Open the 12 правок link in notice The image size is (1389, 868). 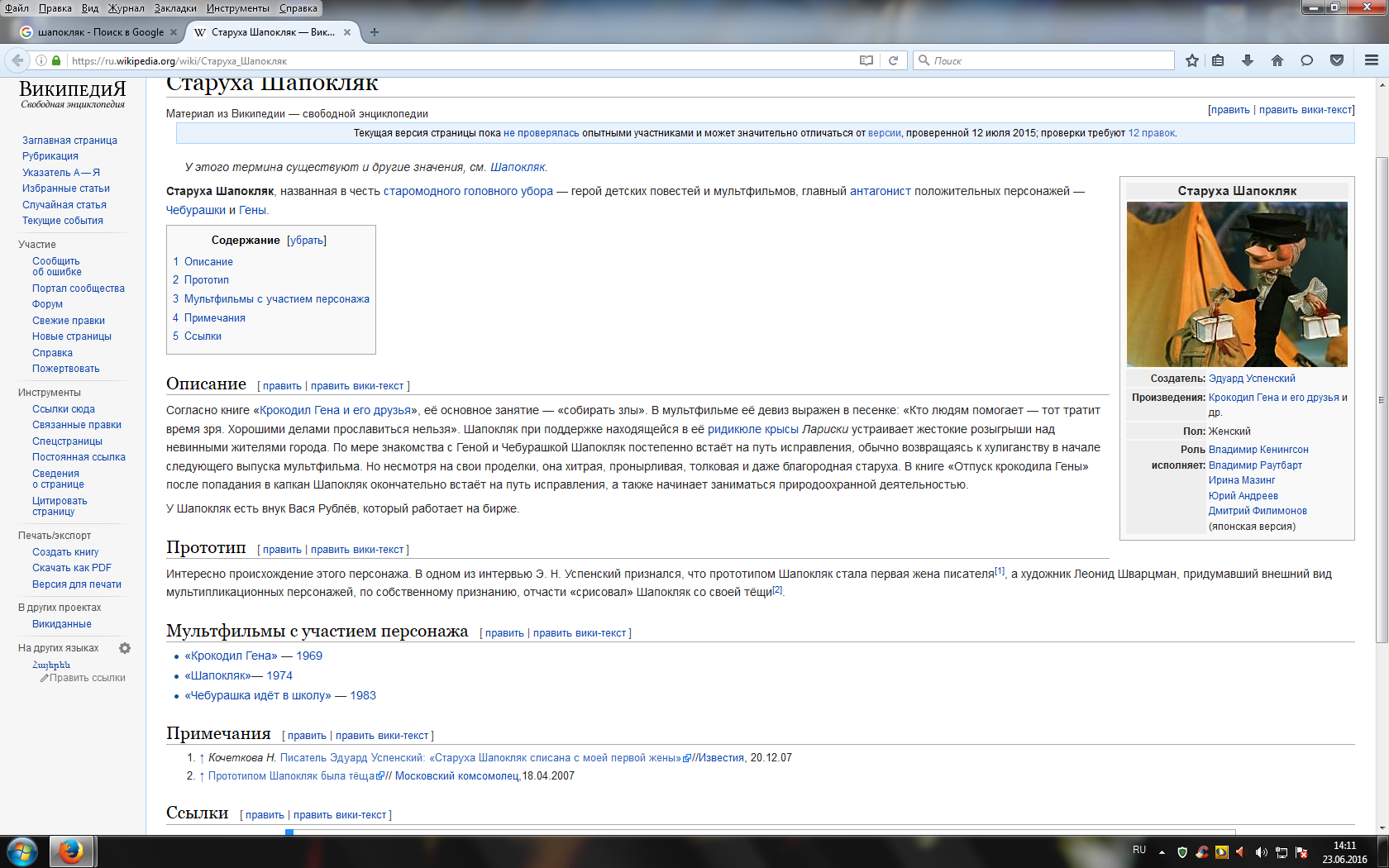point(1152,133)
